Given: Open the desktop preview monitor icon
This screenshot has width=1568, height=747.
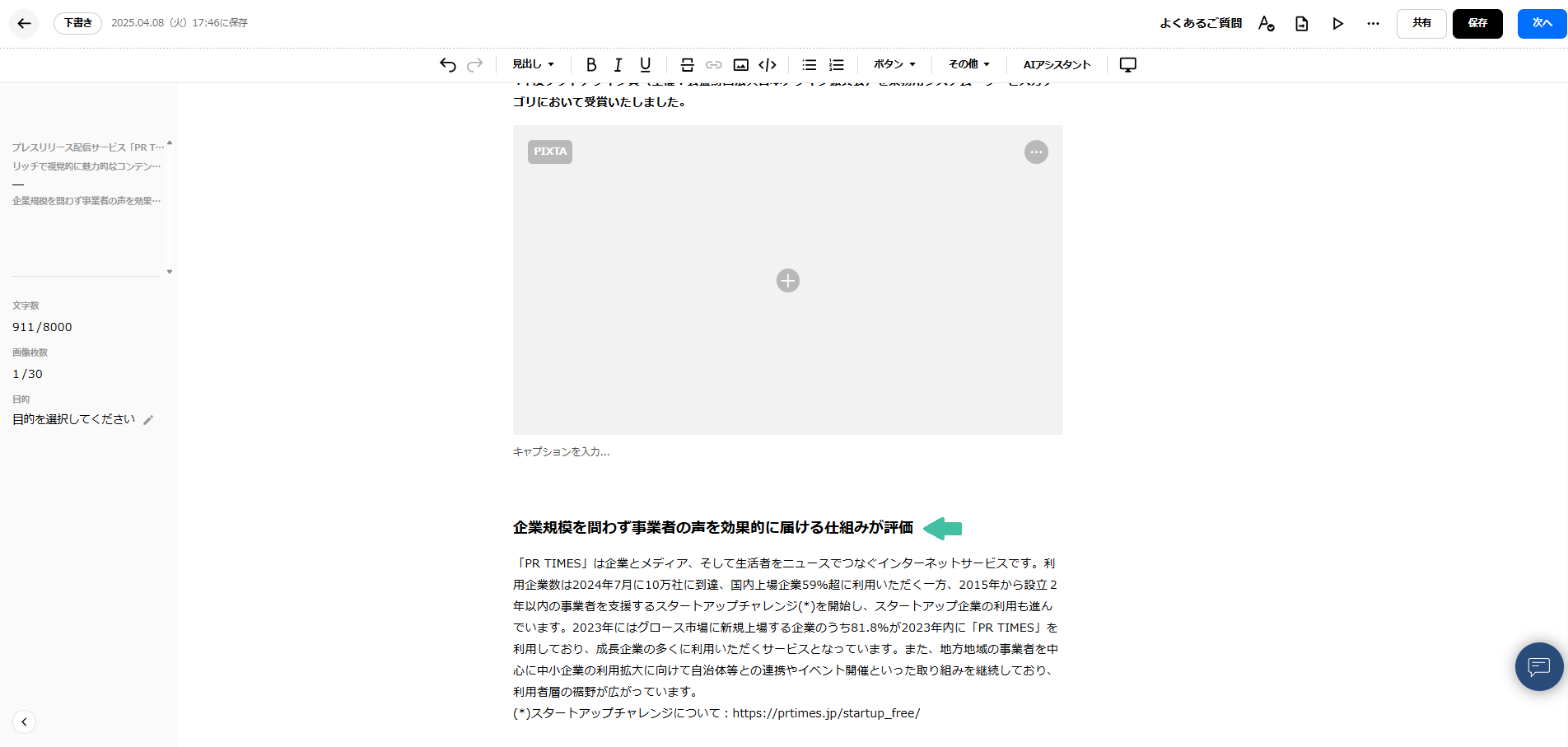Looking at the screenshot, I should 1127,65.
